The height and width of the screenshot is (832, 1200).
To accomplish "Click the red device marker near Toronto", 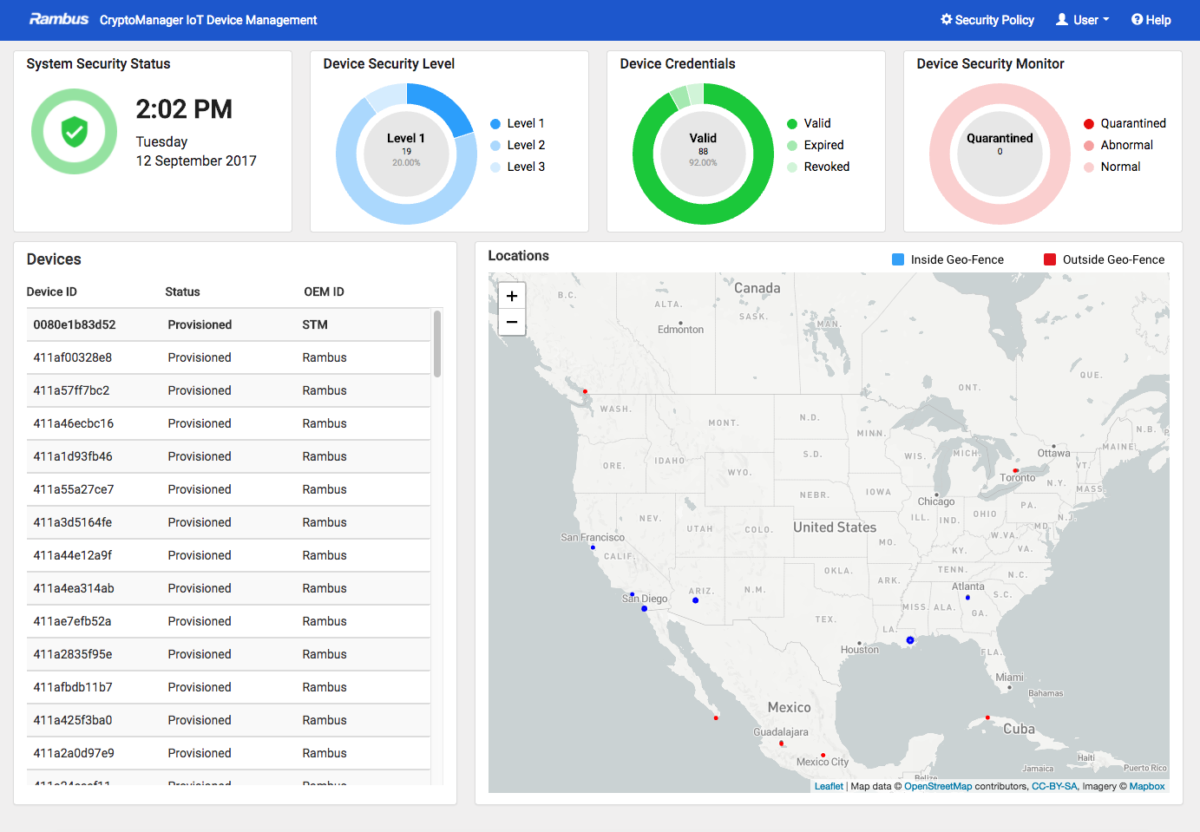I will click(1016, 470).
